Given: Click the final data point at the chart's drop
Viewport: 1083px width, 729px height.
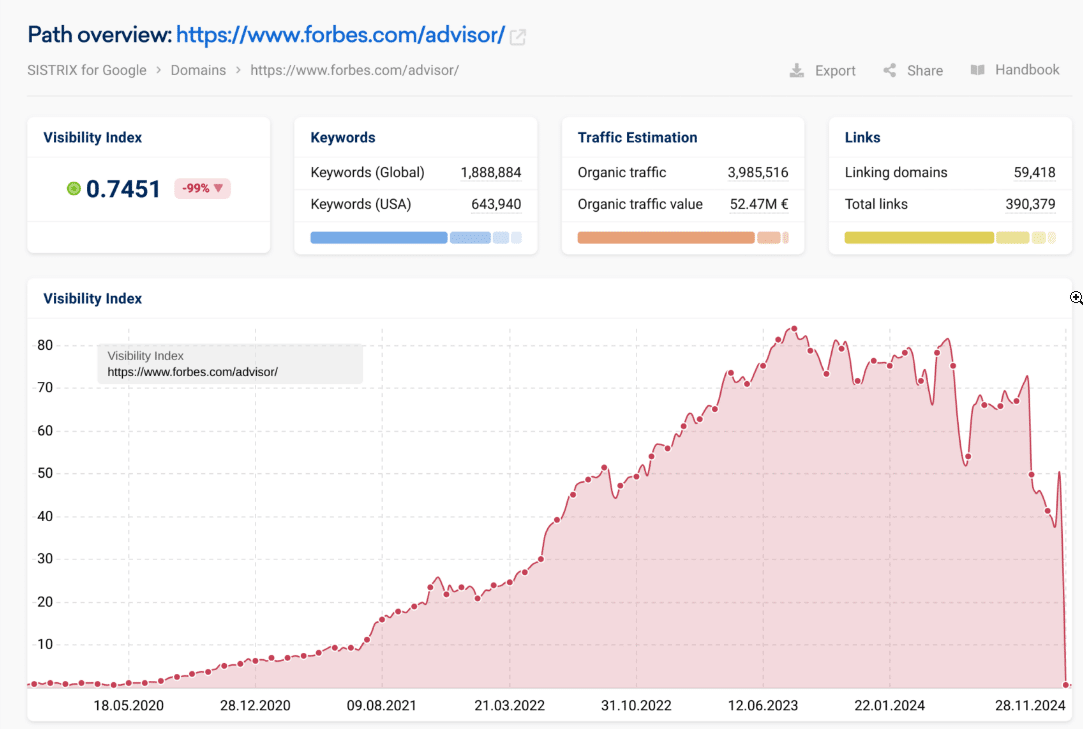Looking at the screenshot, I should (1066, 685).
